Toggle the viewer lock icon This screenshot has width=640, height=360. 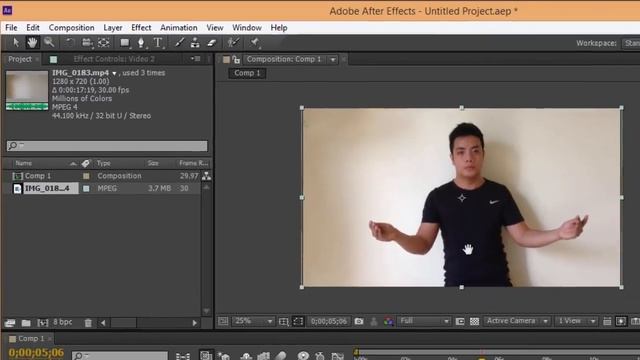click(x=236, y=60)
